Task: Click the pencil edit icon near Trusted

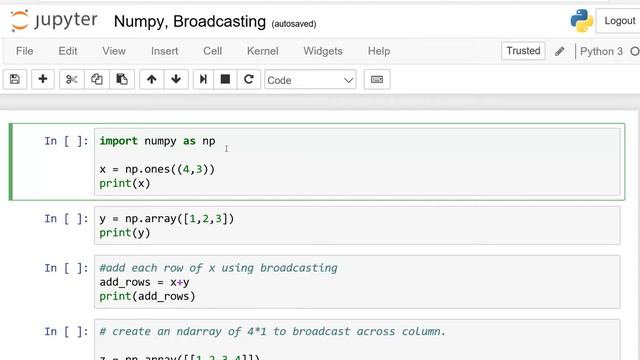Action: pos(560,51)
